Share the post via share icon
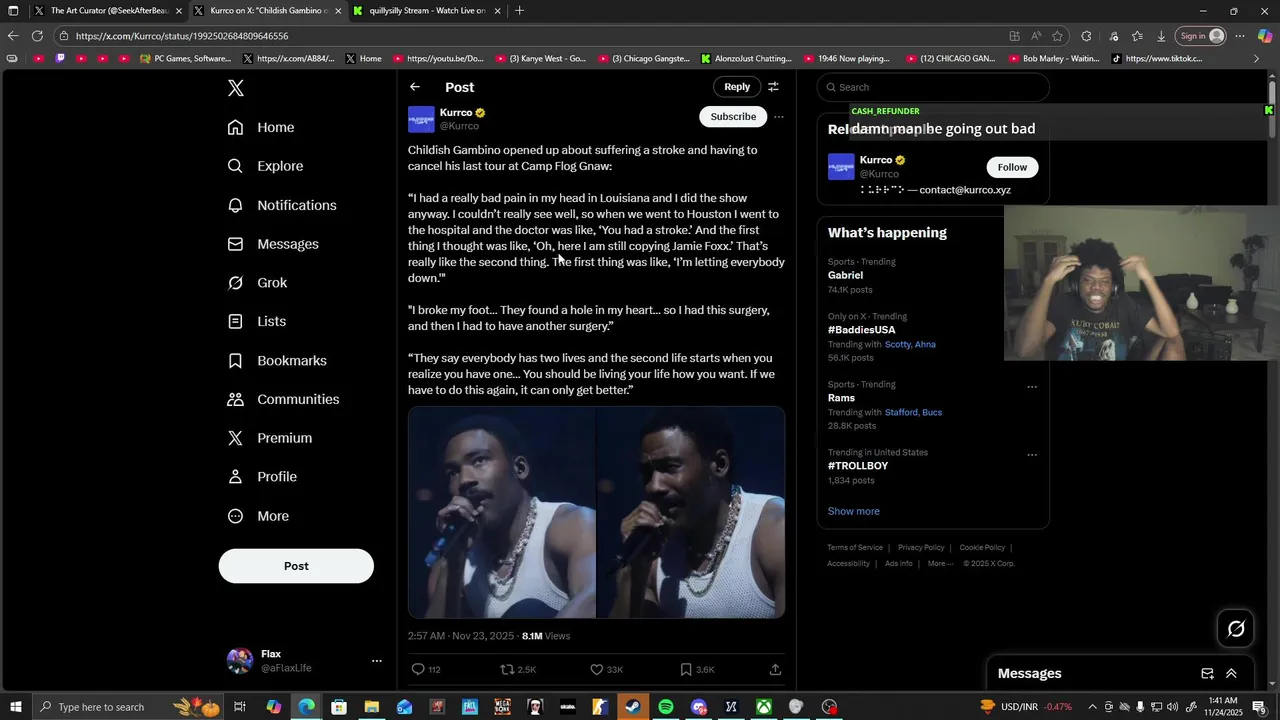Image resolution: width=1280 pixels, height=720 pixels. (x=775, y=669)
